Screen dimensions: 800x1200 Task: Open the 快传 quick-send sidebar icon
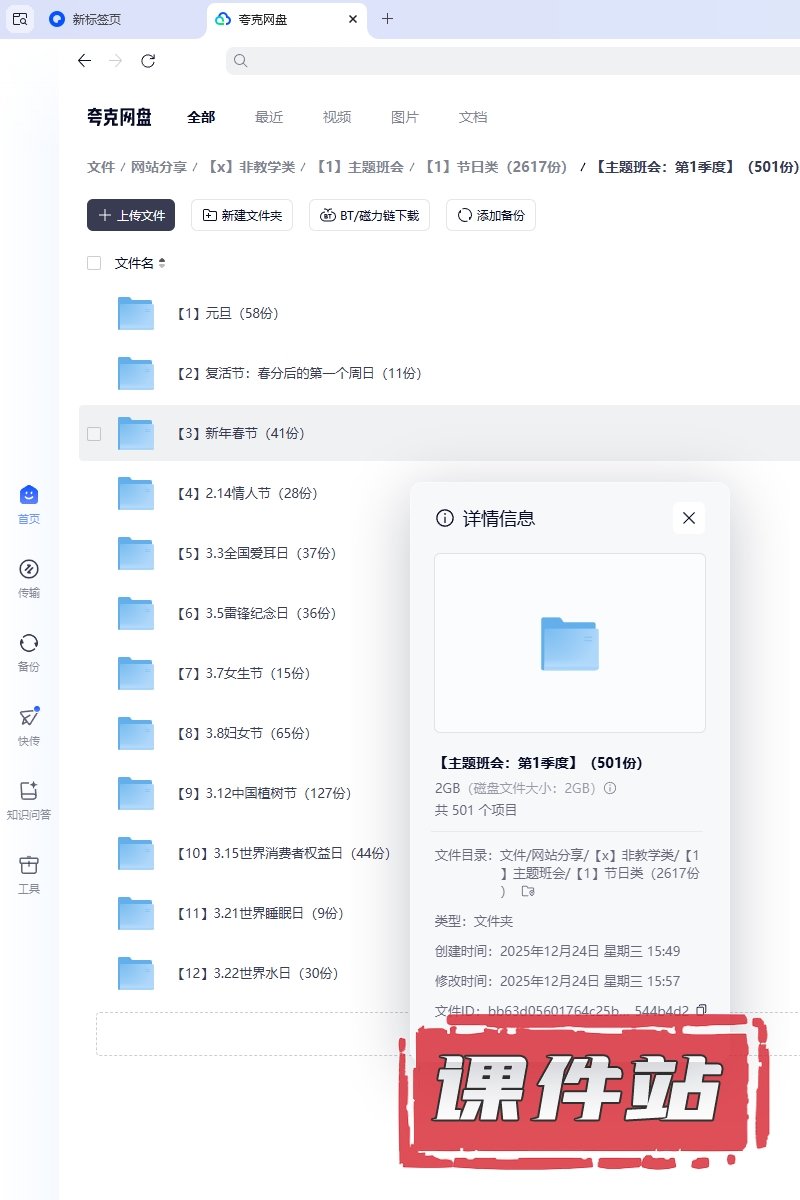29,718
